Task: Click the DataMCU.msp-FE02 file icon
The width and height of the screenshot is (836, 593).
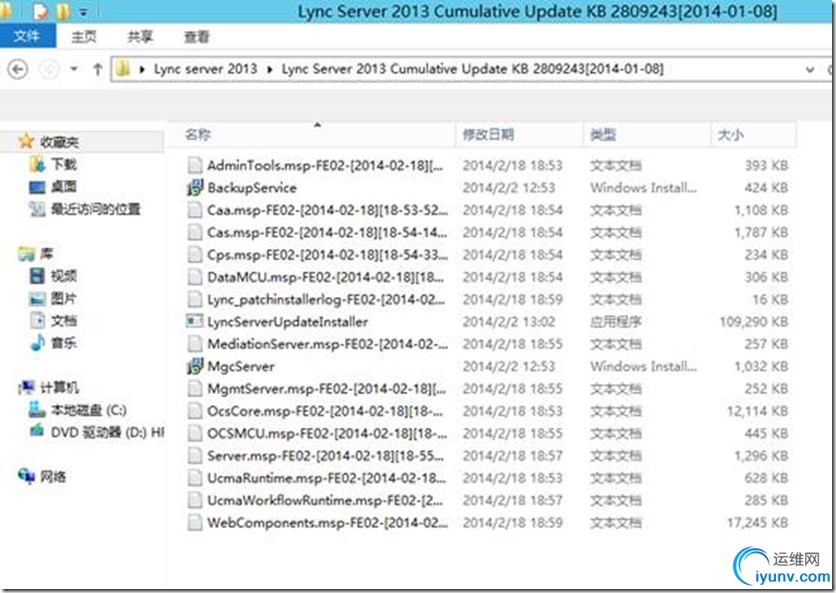Action: 195,277
